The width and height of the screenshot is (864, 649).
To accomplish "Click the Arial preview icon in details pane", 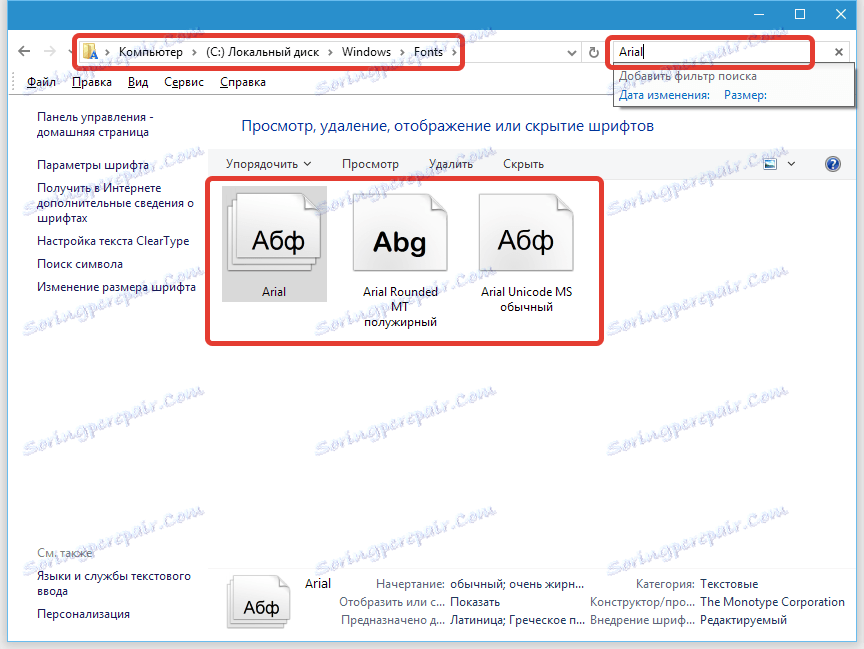I will coord(258,602).
